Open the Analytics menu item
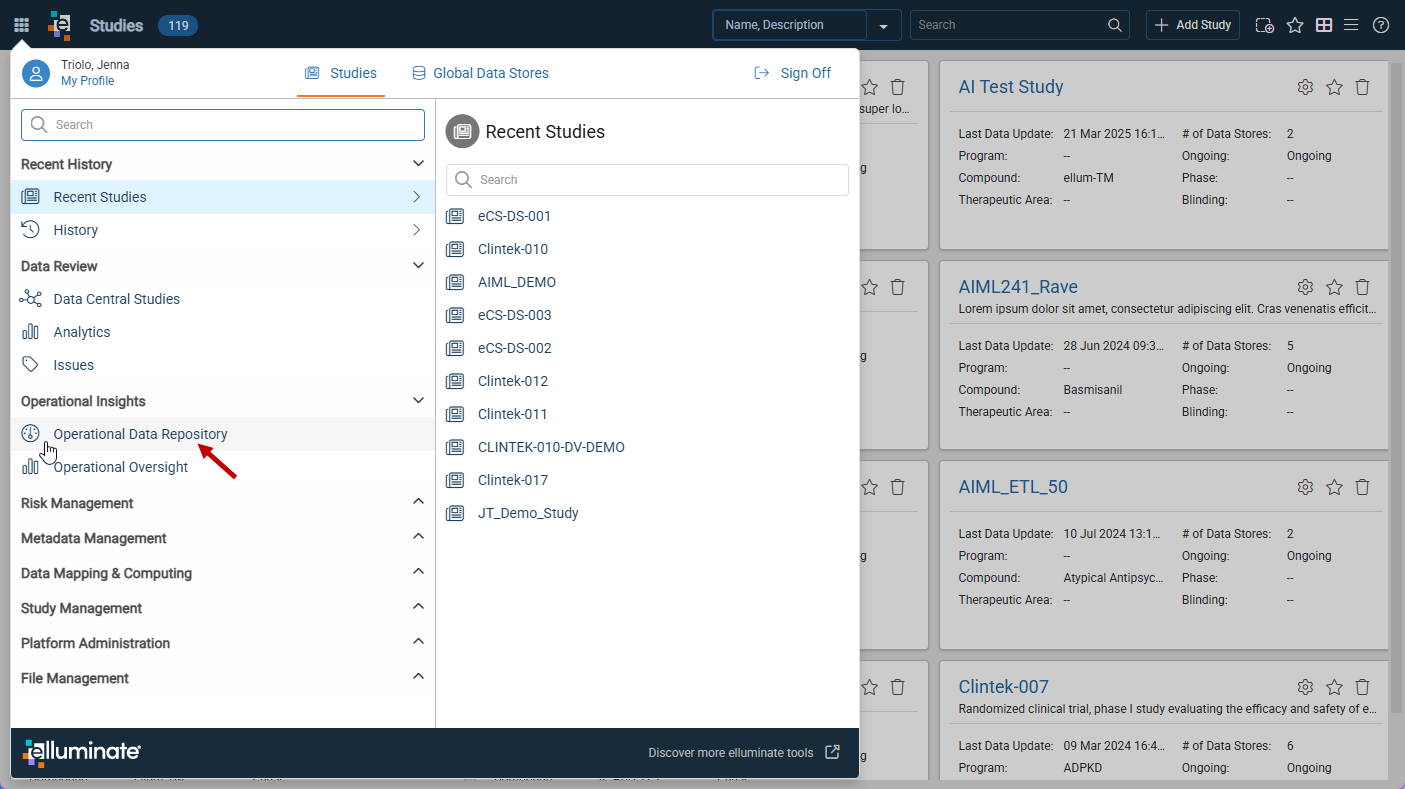Image resolution: width=1405 pixels, height=789 pixels. [223, 332]
